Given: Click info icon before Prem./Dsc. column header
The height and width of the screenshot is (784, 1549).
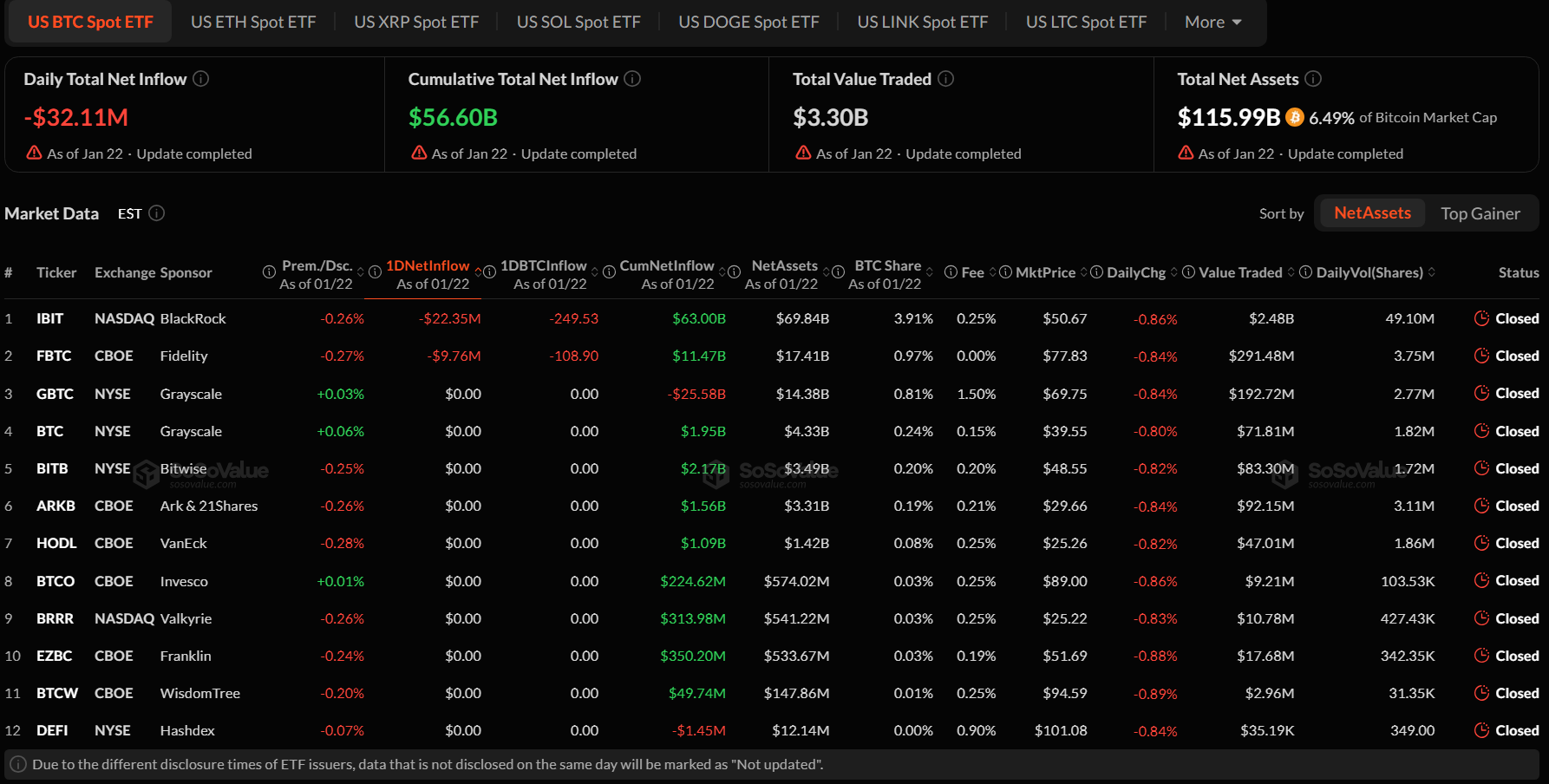Looking at the screenshot, I should 269,272.
